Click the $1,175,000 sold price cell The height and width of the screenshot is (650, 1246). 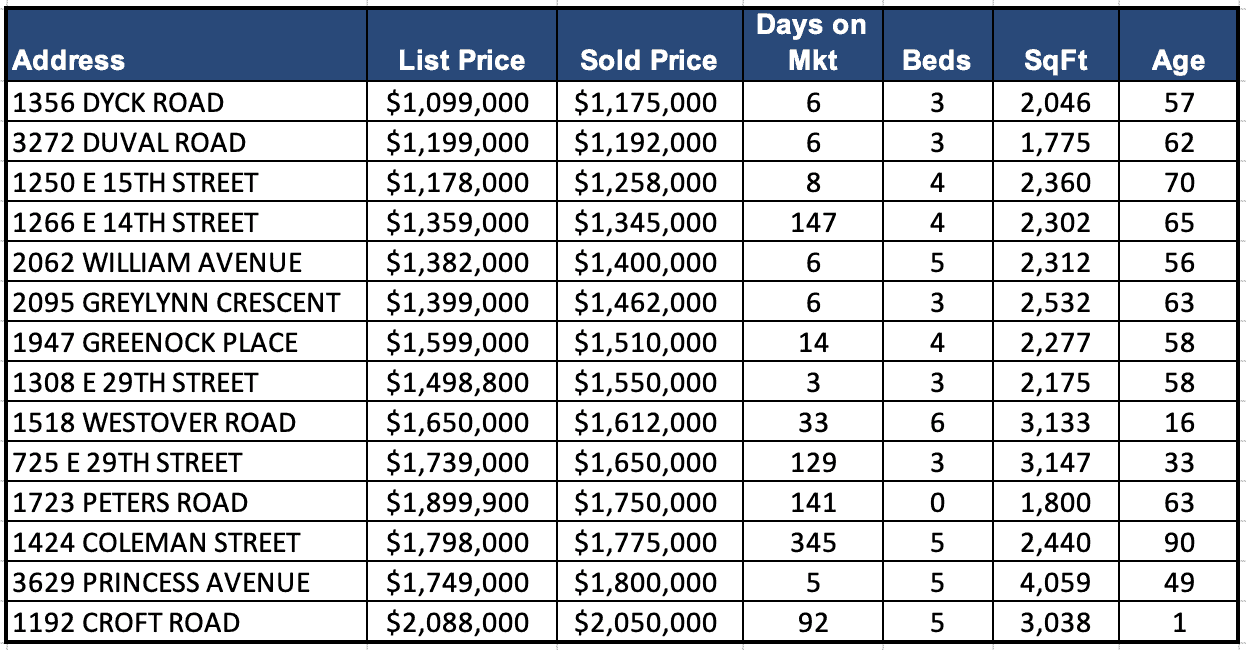point(646,102)
